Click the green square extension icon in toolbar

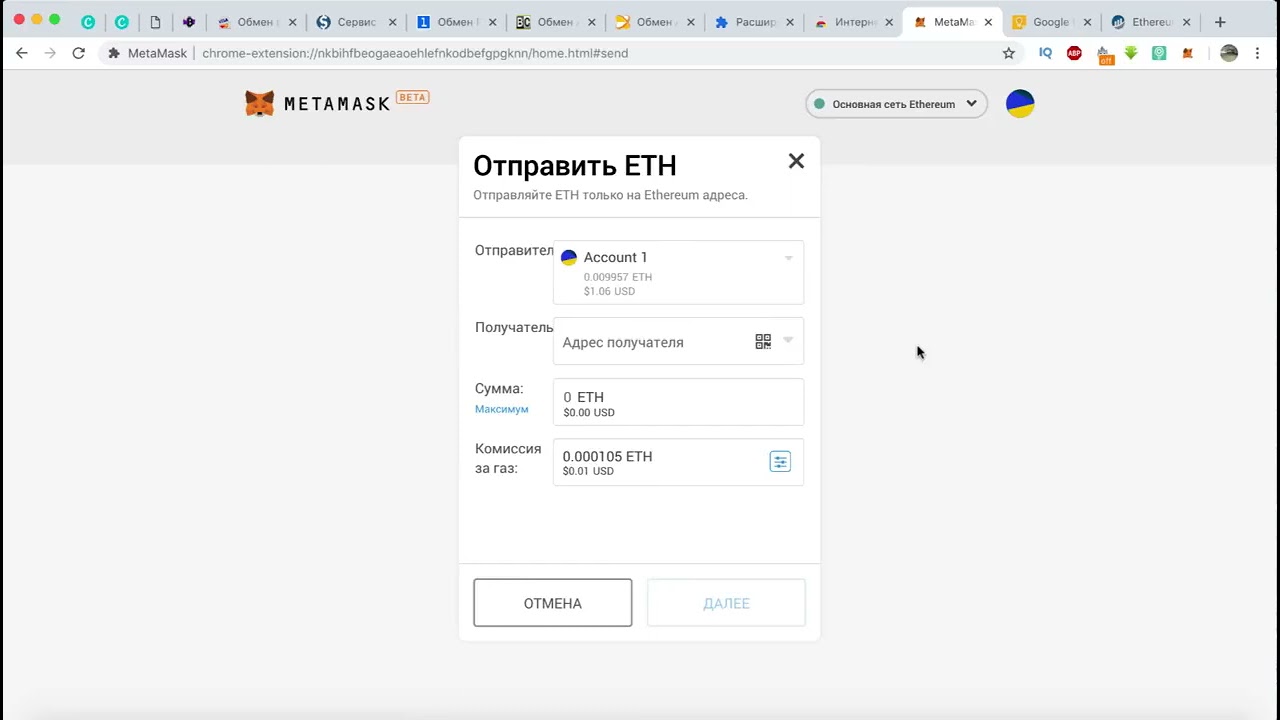tap(1159, 53)
